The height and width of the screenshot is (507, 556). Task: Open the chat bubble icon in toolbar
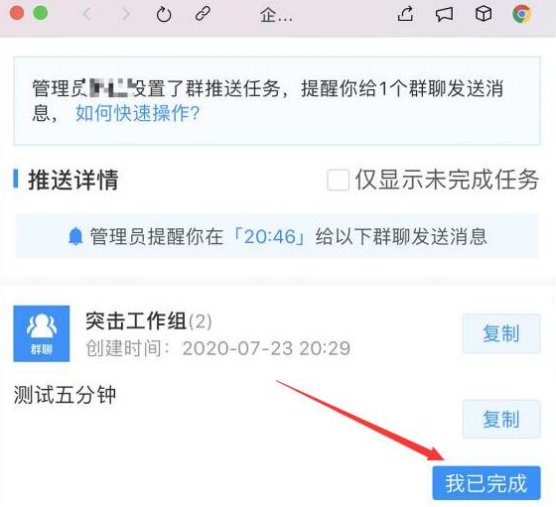[444, 15]
